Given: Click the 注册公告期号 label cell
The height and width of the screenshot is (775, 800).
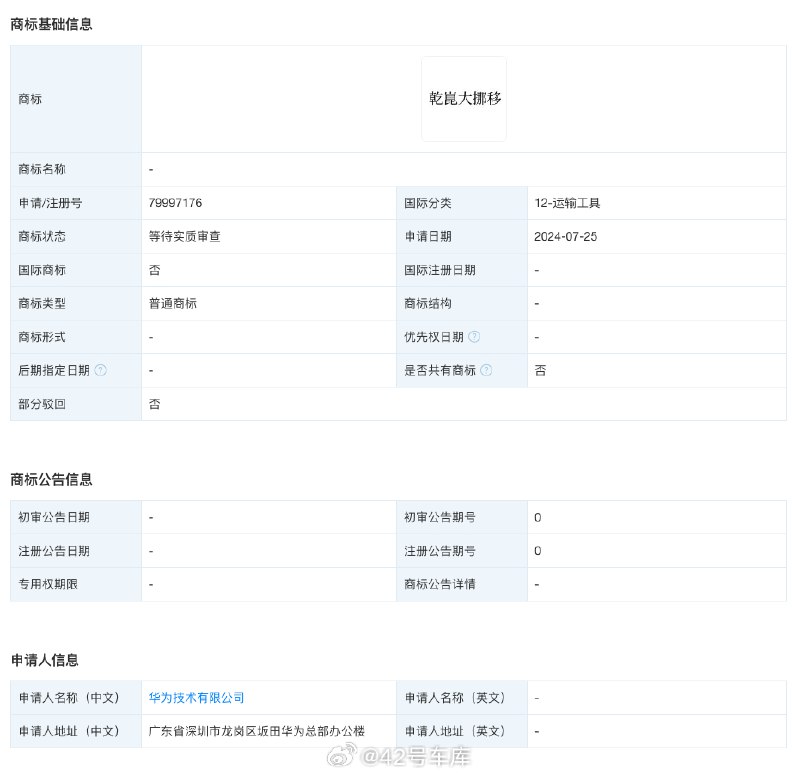Looking at the screenshot, I should (462, 551).
